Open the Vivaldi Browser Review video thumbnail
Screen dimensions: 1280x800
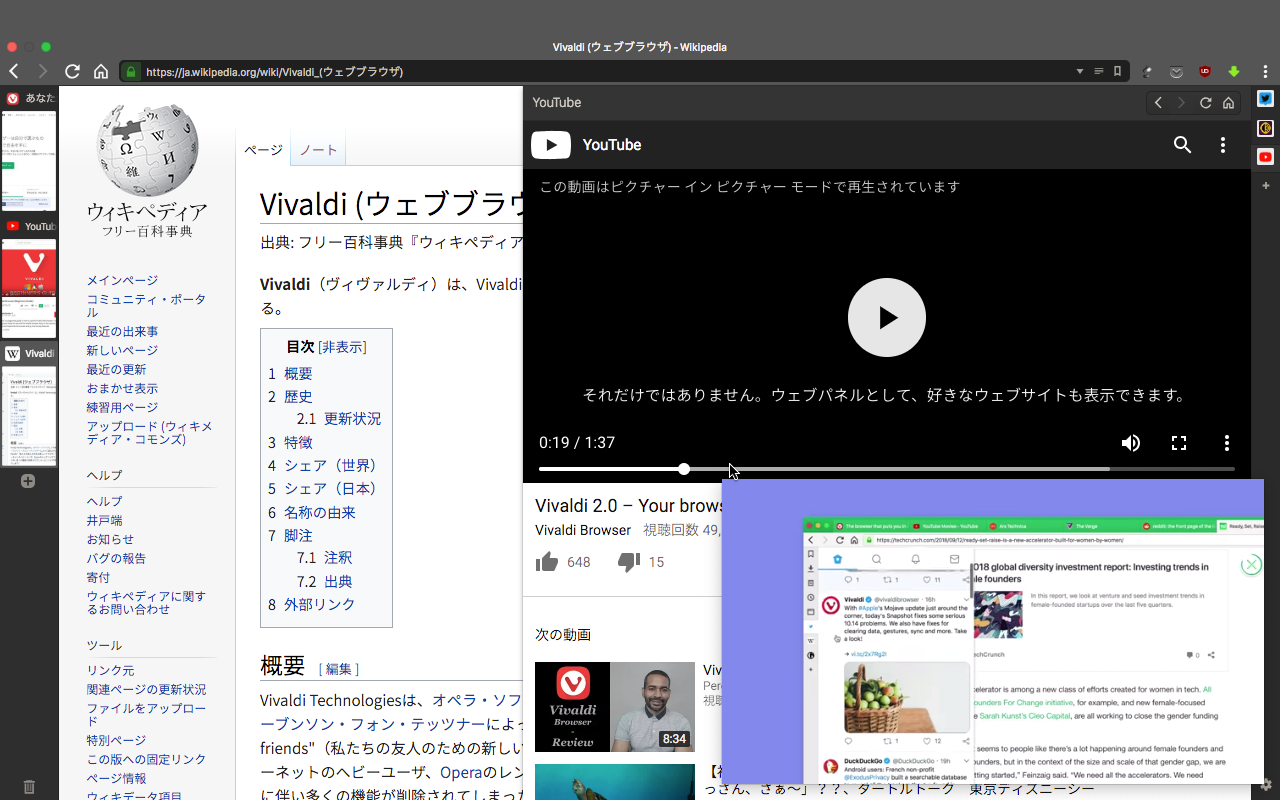click(x=615, y=707)
